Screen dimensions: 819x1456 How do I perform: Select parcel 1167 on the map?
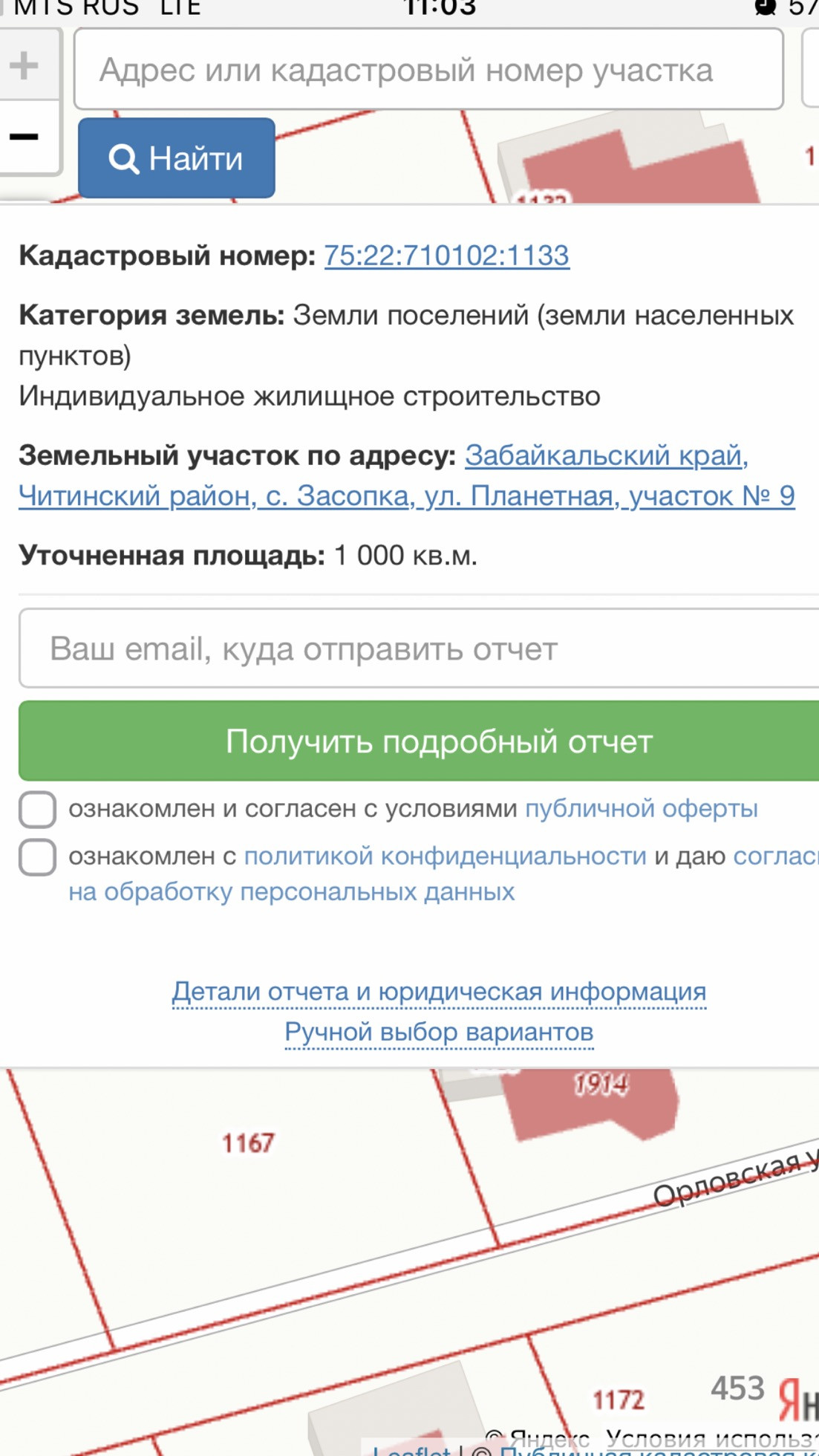(248, 1143)
